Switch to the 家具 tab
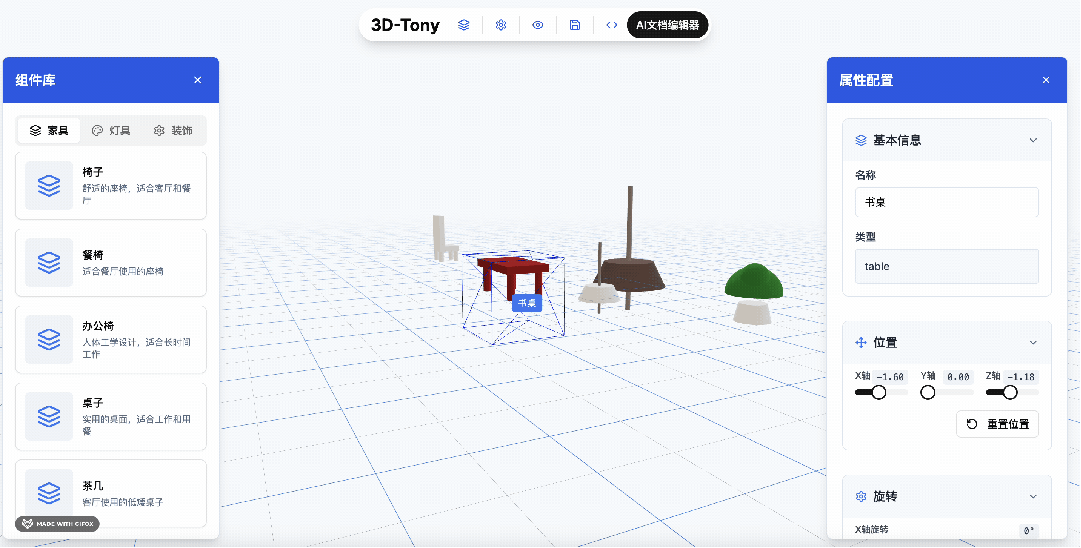 pyautogui.click(x=49, y=130)
